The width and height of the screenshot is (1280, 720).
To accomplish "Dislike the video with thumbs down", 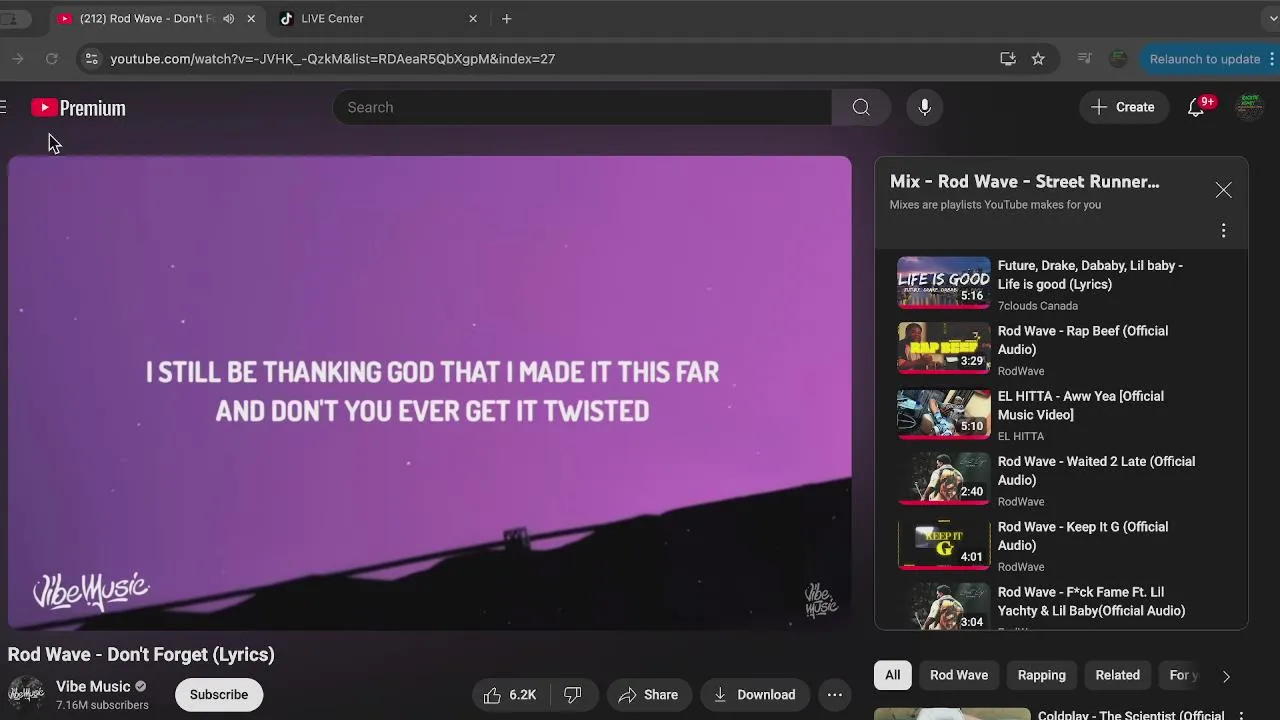I will pos(573,695).
